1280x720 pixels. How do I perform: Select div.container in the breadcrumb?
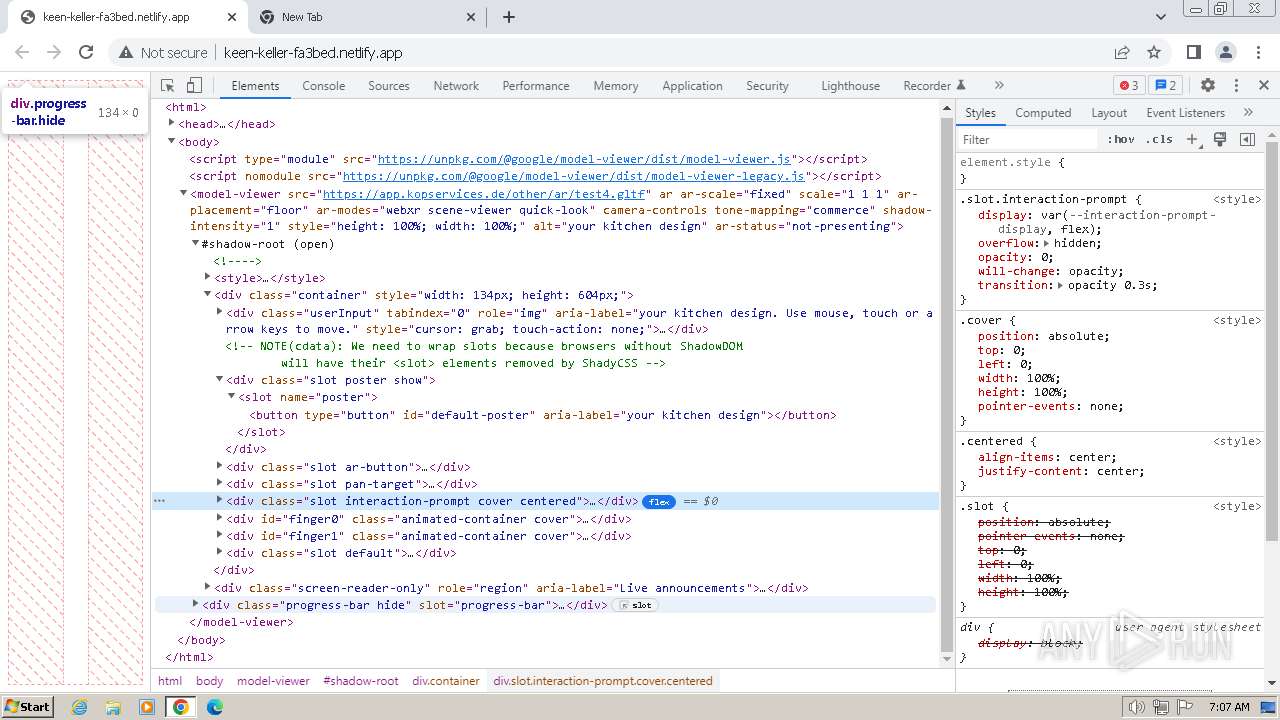[446, 681]
